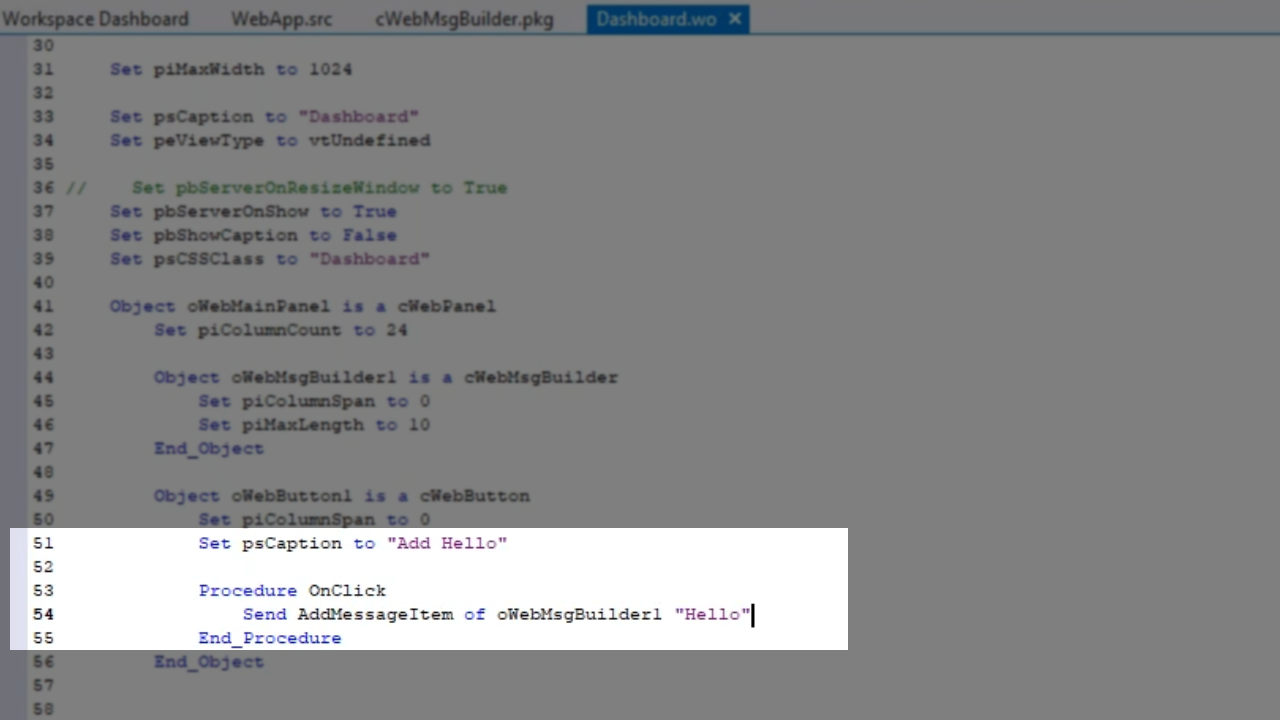
Task: Activate the Dashboard.wo tab
Action: [655, 19]
